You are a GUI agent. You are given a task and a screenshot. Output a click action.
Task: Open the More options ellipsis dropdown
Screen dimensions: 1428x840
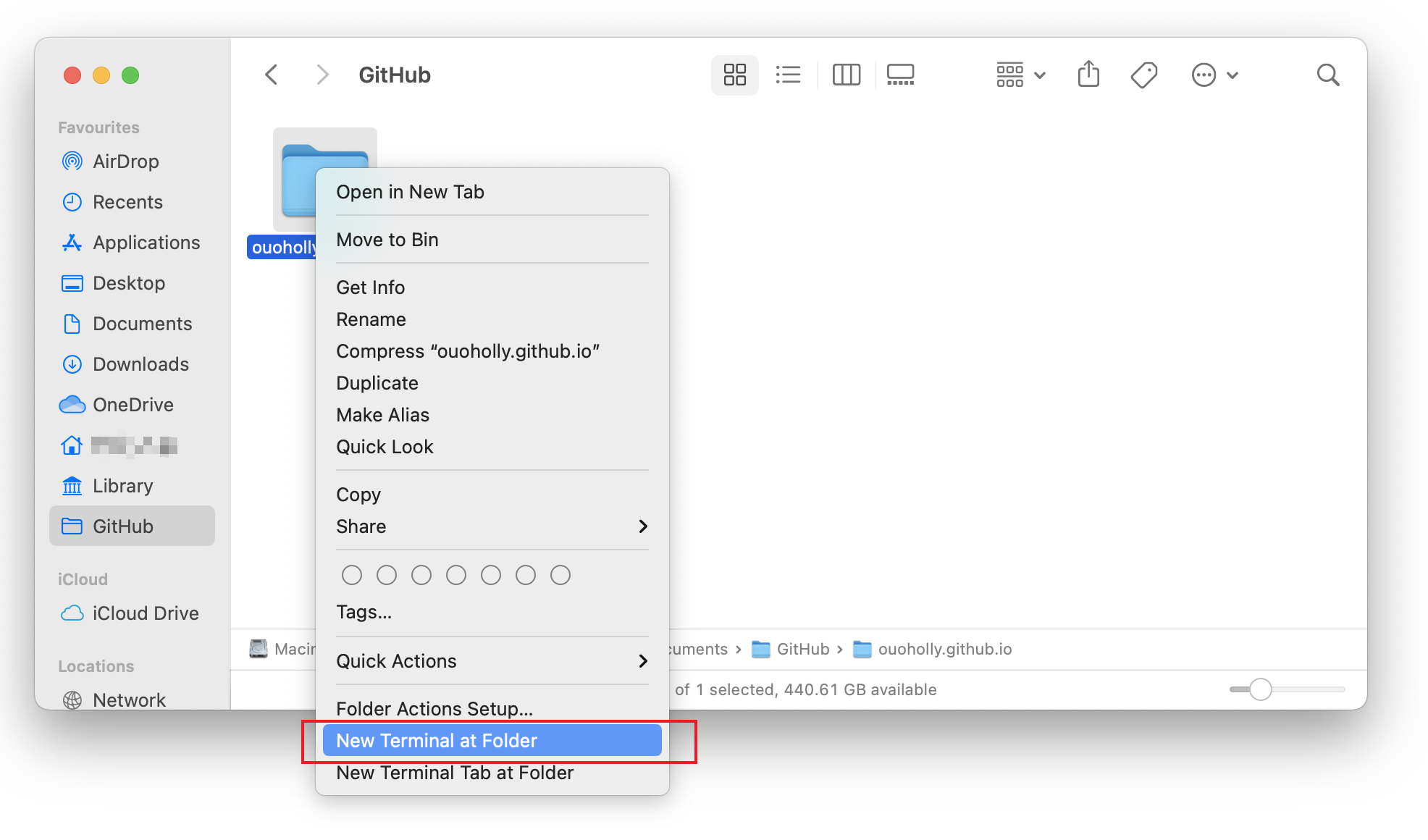1215,75
